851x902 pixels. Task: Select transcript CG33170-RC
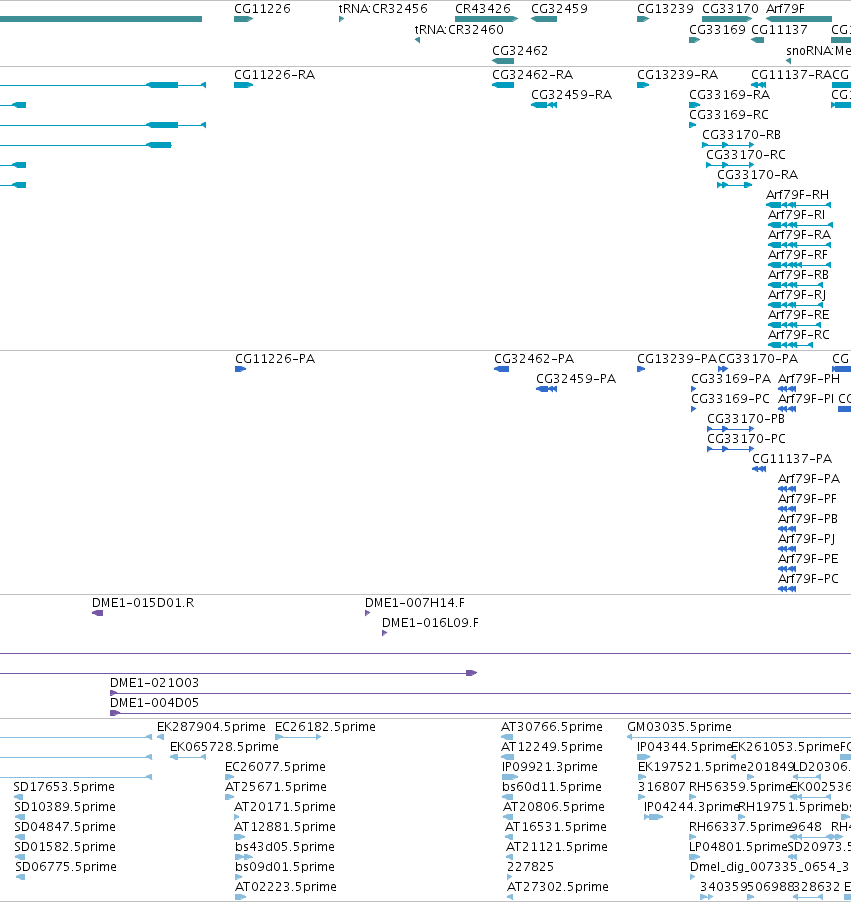(x=730, y=165)
